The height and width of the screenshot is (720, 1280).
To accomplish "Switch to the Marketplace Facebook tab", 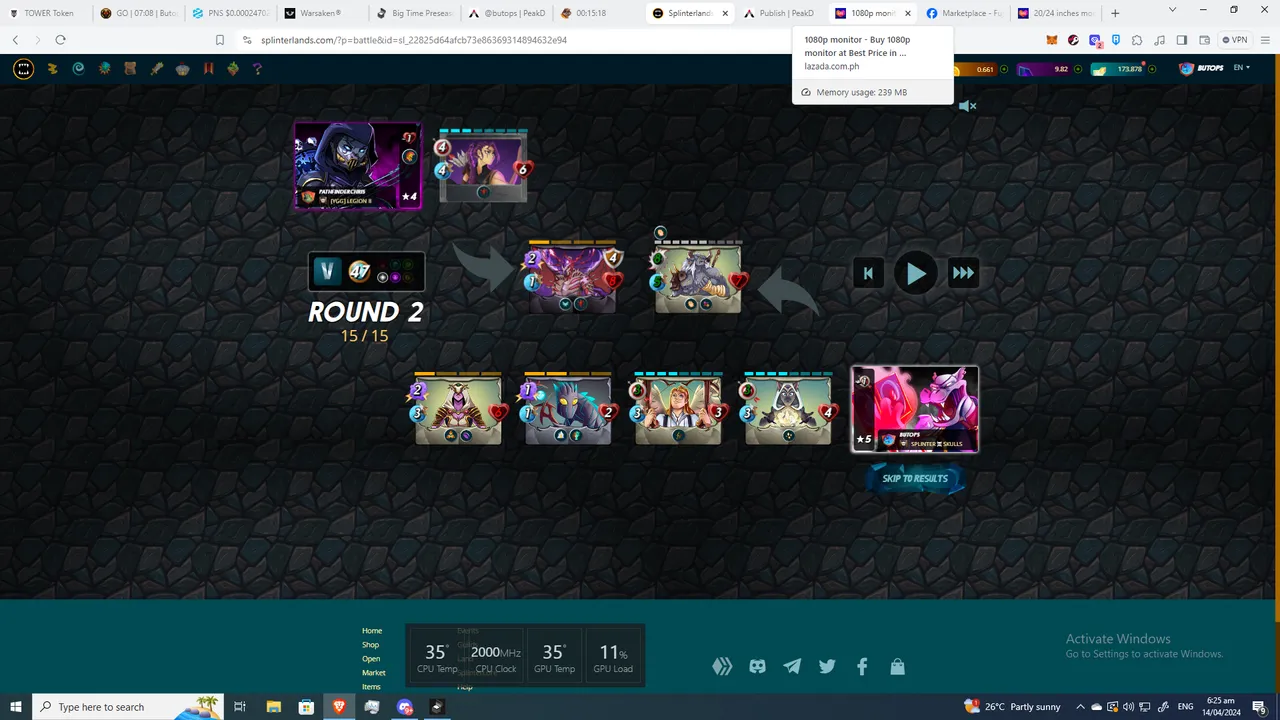I will pos(963,13).
